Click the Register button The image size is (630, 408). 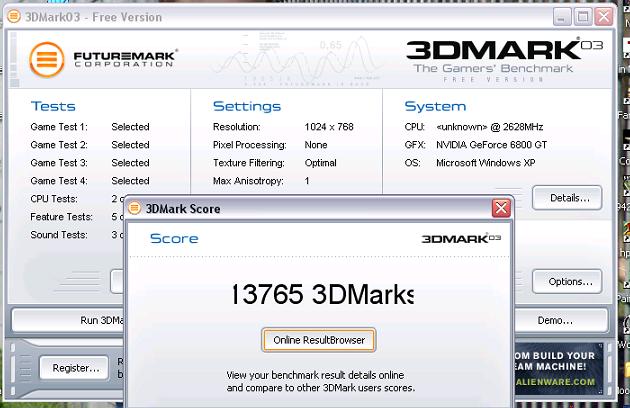tap(74, 368)
